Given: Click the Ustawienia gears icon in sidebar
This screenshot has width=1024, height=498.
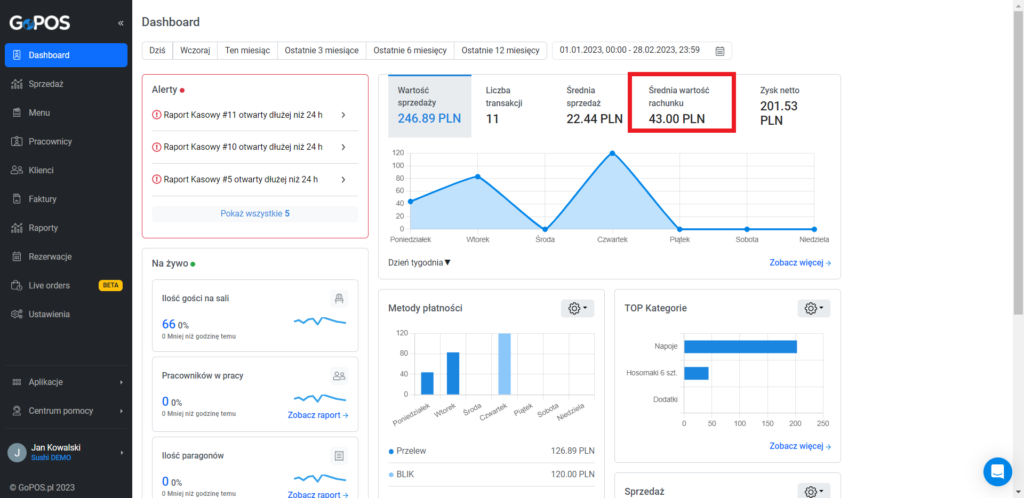Looking at the screenshot, I should pos(18,314).
